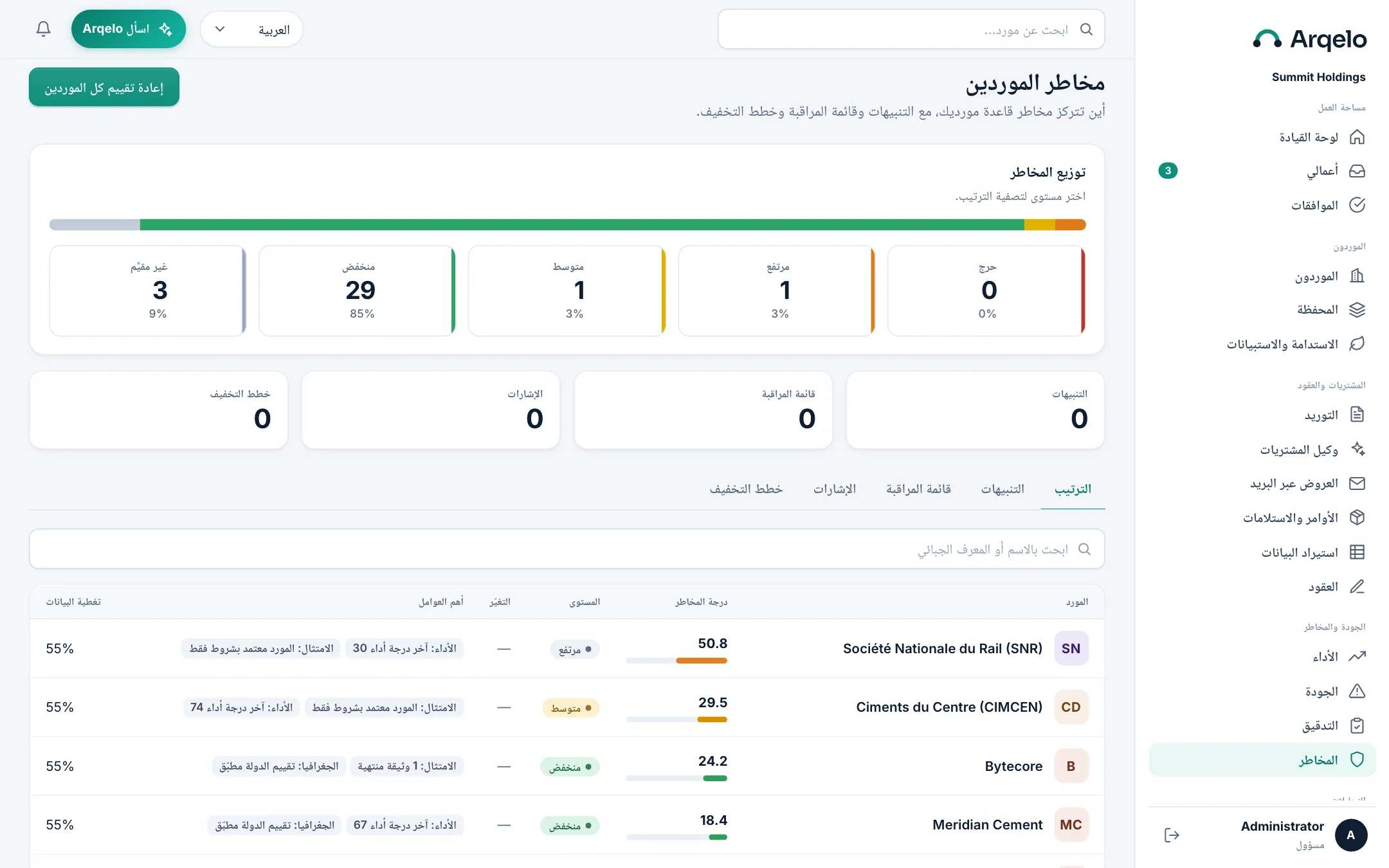Filter by مرتفع risk level card
This screenshot has width=1389, height=868.
[x=777, y=291]
